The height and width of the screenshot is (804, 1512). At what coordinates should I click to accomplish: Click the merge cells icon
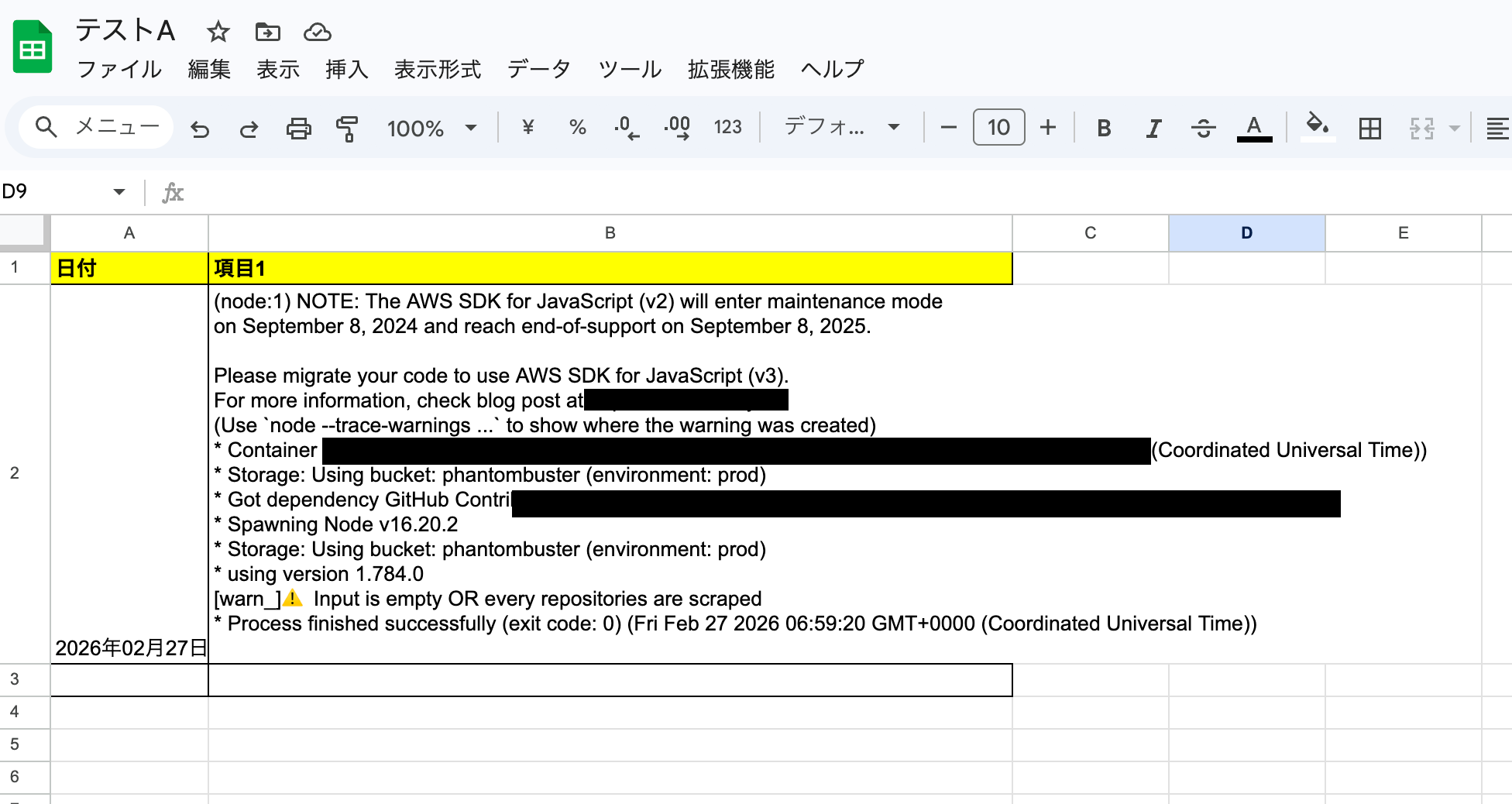[1422, 128]
